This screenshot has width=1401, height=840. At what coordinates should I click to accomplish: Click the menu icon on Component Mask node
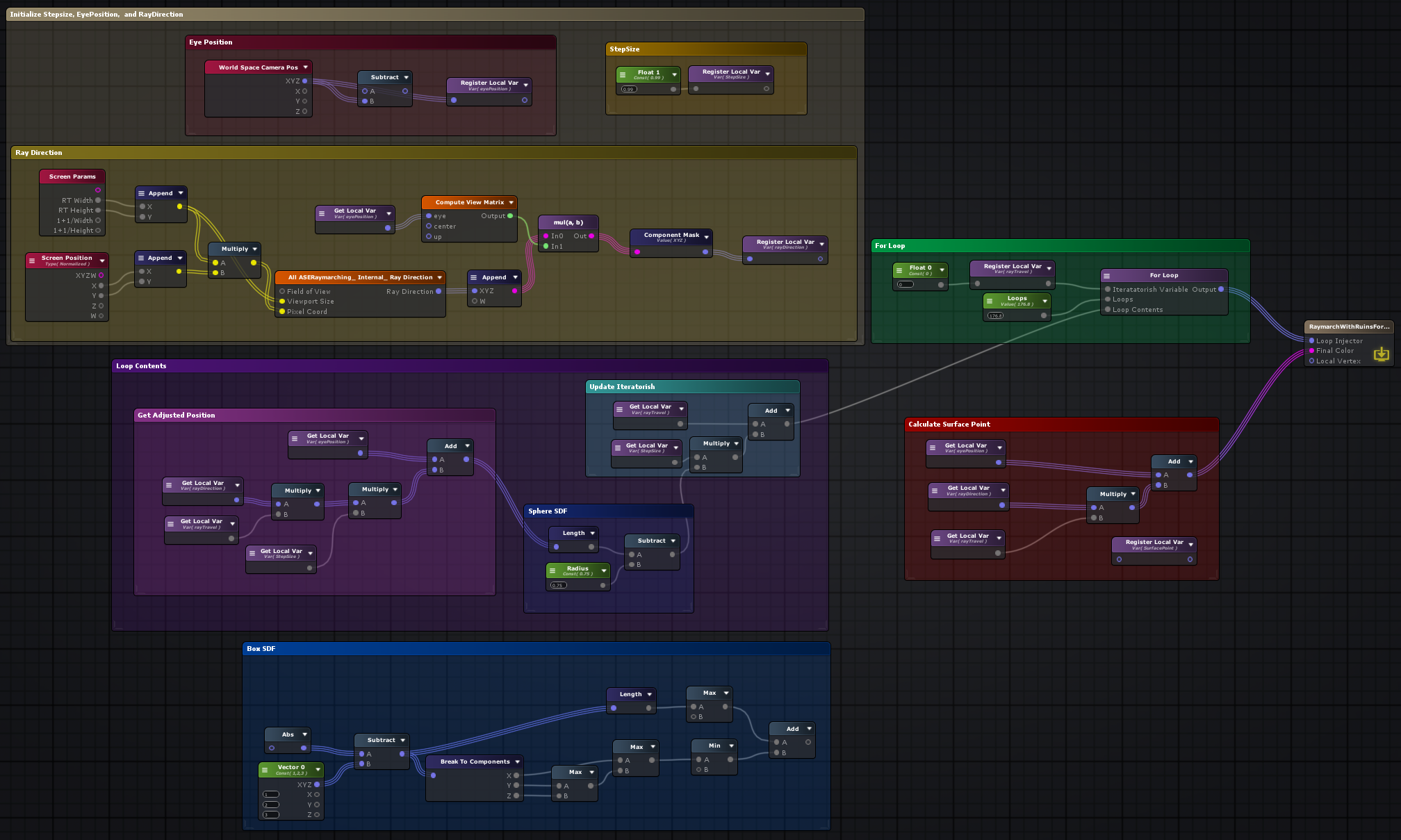[x=706, y=237]
